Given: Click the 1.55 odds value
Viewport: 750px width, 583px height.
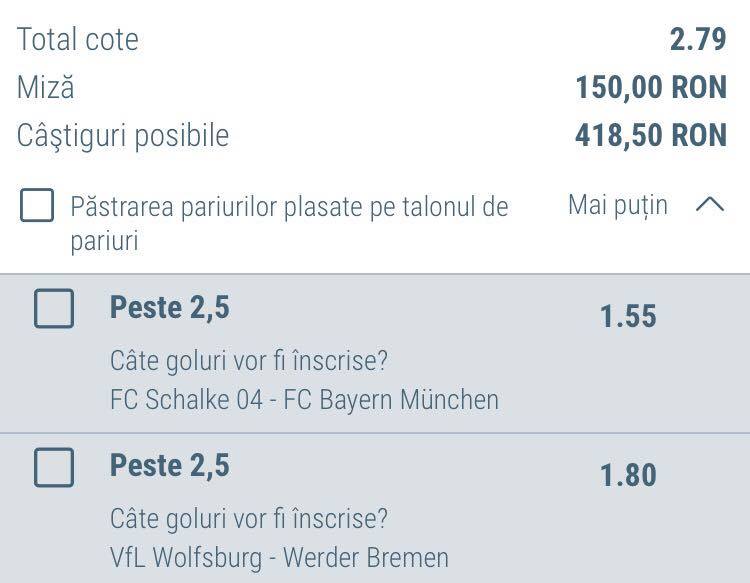Looking at the screenshot, I should pos(628,316).
